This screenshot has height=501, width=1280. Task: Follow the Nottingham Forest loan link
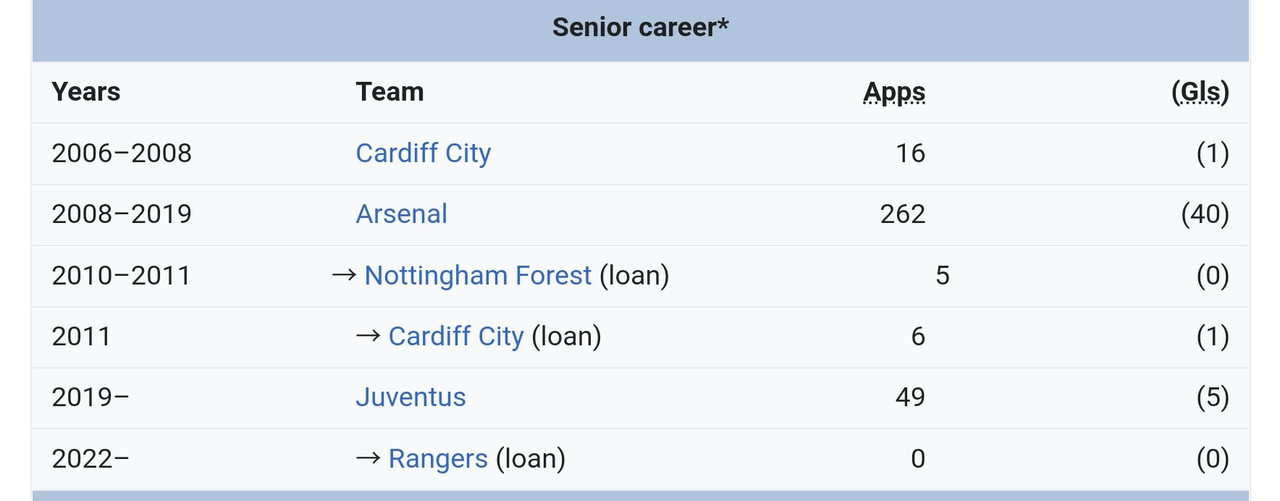[478, 275]
